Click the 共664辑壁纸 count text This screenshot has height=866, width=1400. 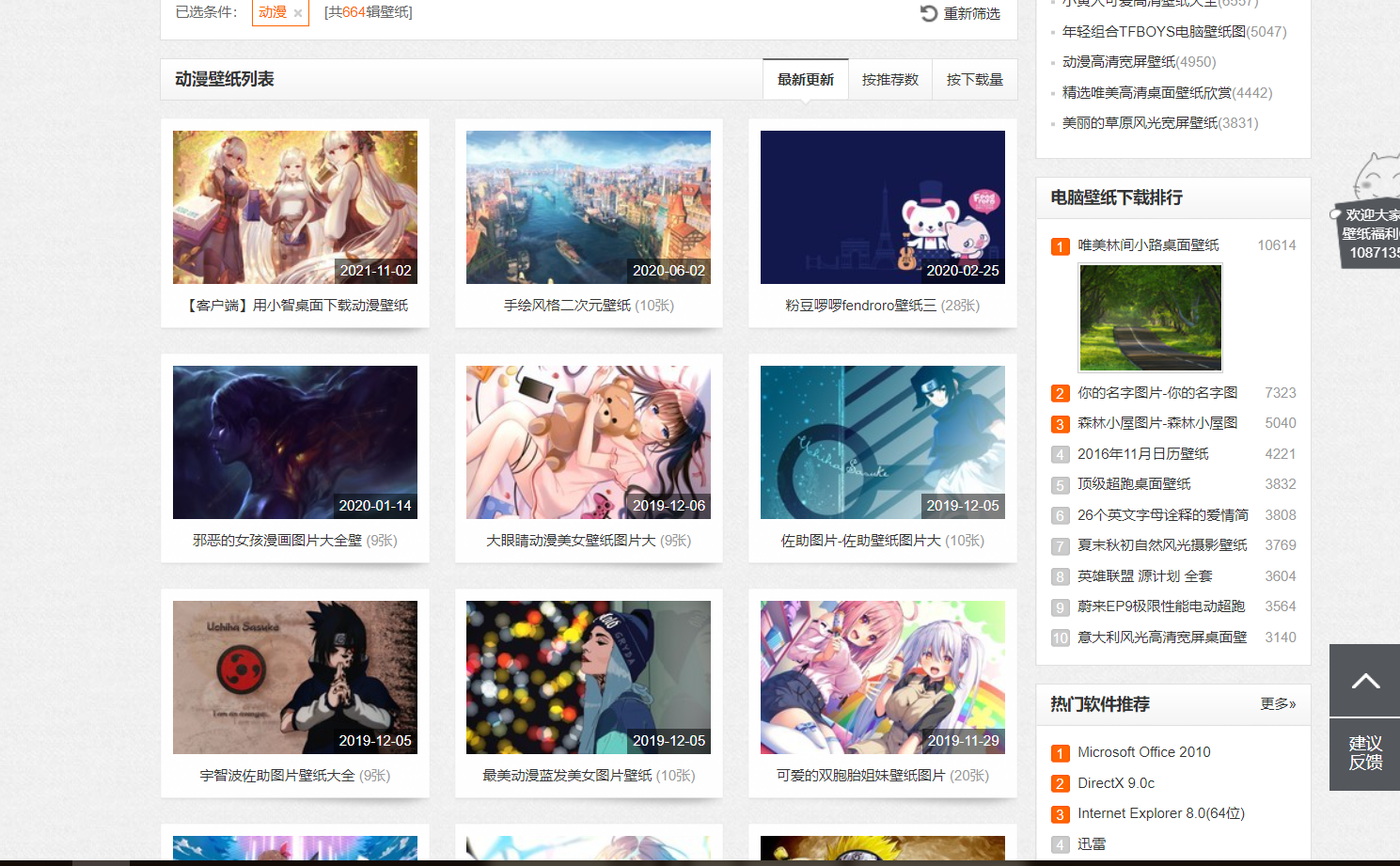coord(369,12)
